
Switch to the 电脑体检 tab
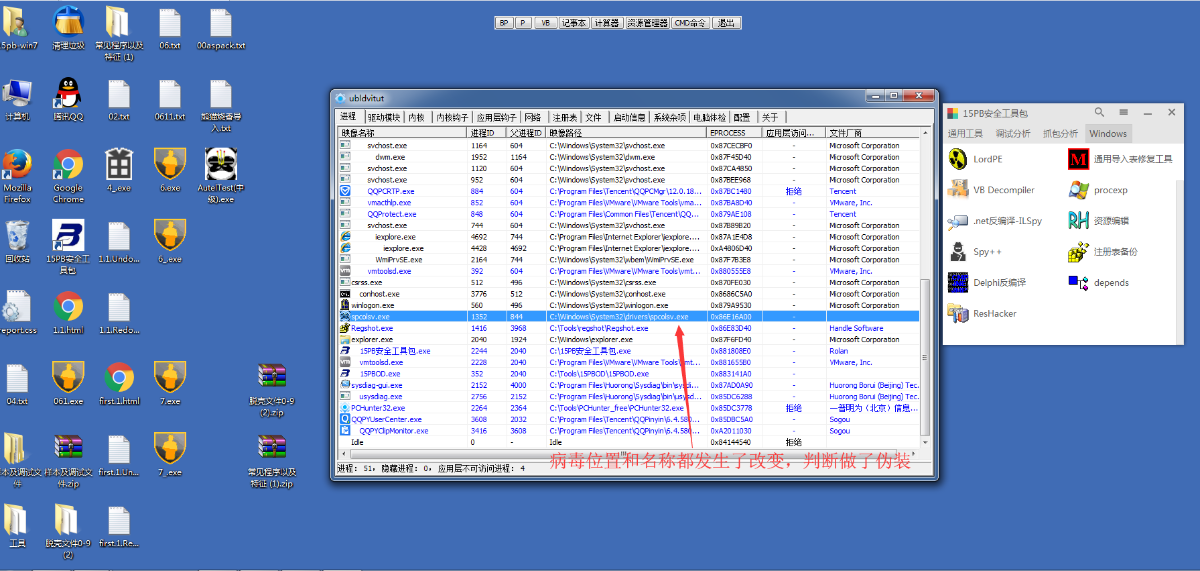[x=710, y=117]
